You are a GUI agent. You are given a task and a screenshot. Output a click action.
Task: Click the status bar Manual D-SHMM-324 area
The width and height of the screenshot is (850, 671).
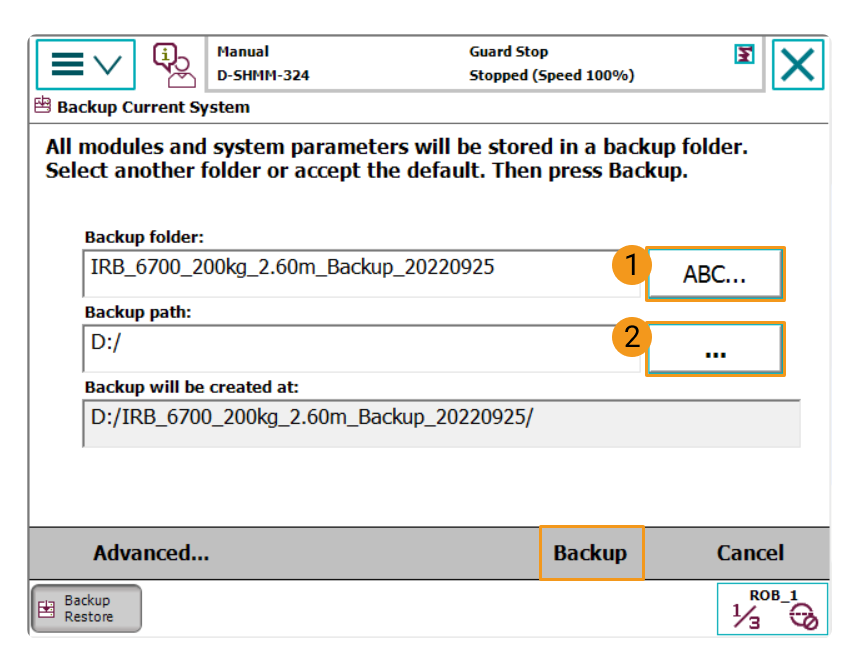pos(263,63)
